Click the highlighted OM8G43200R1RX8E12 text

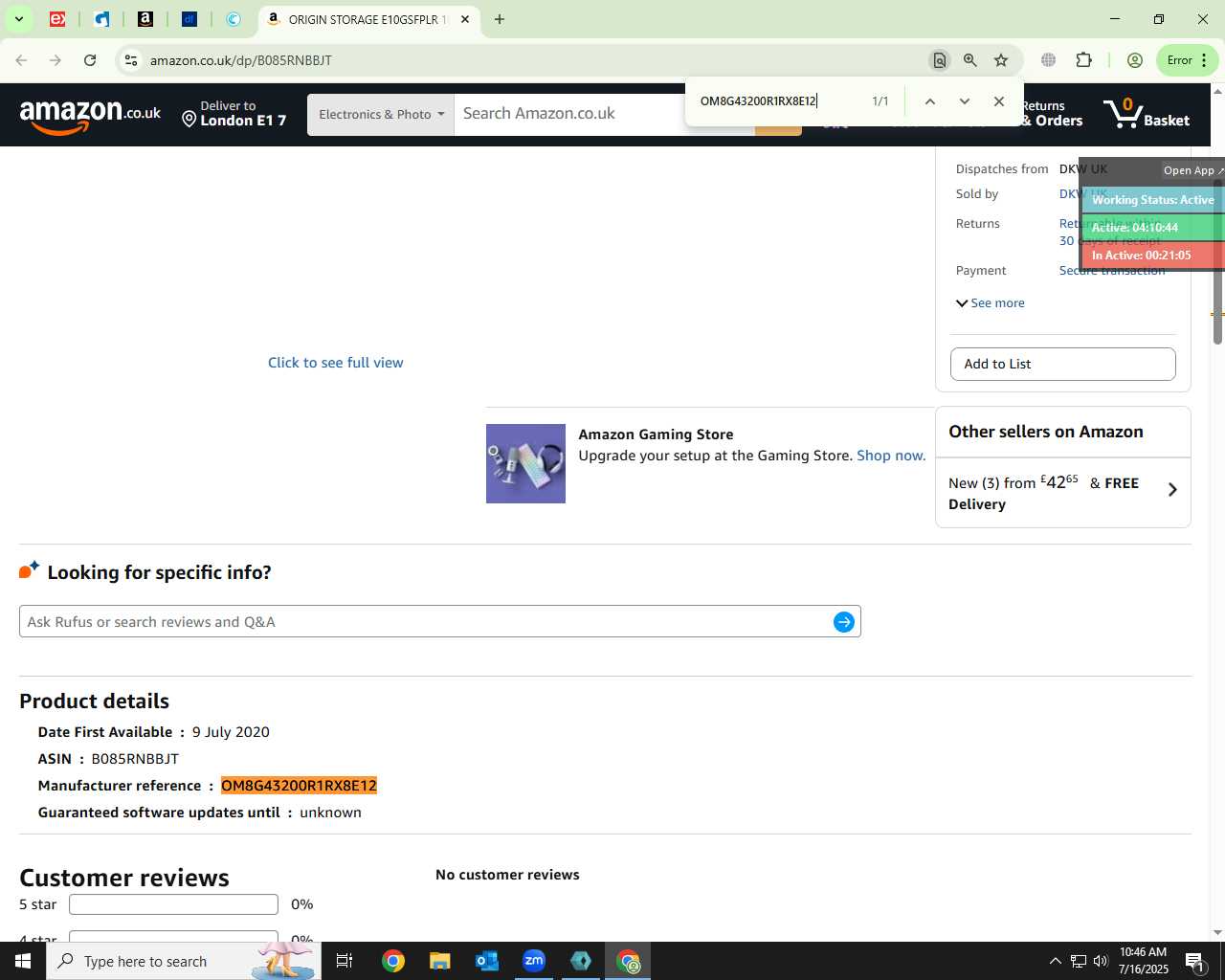click(x=299, y=786)
